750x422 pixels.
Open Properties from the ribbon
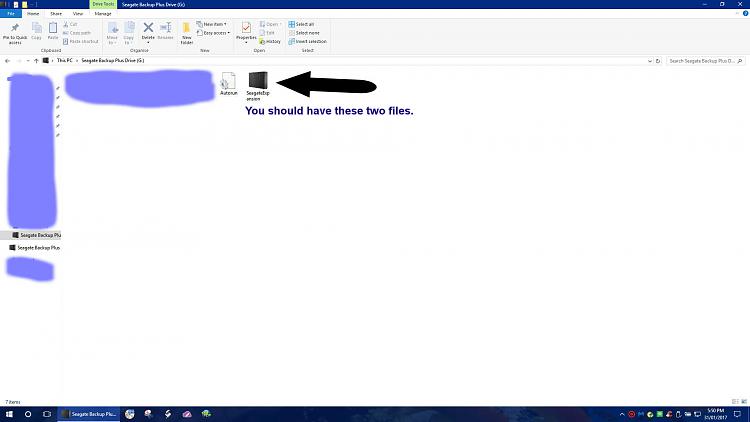(246, 33)
